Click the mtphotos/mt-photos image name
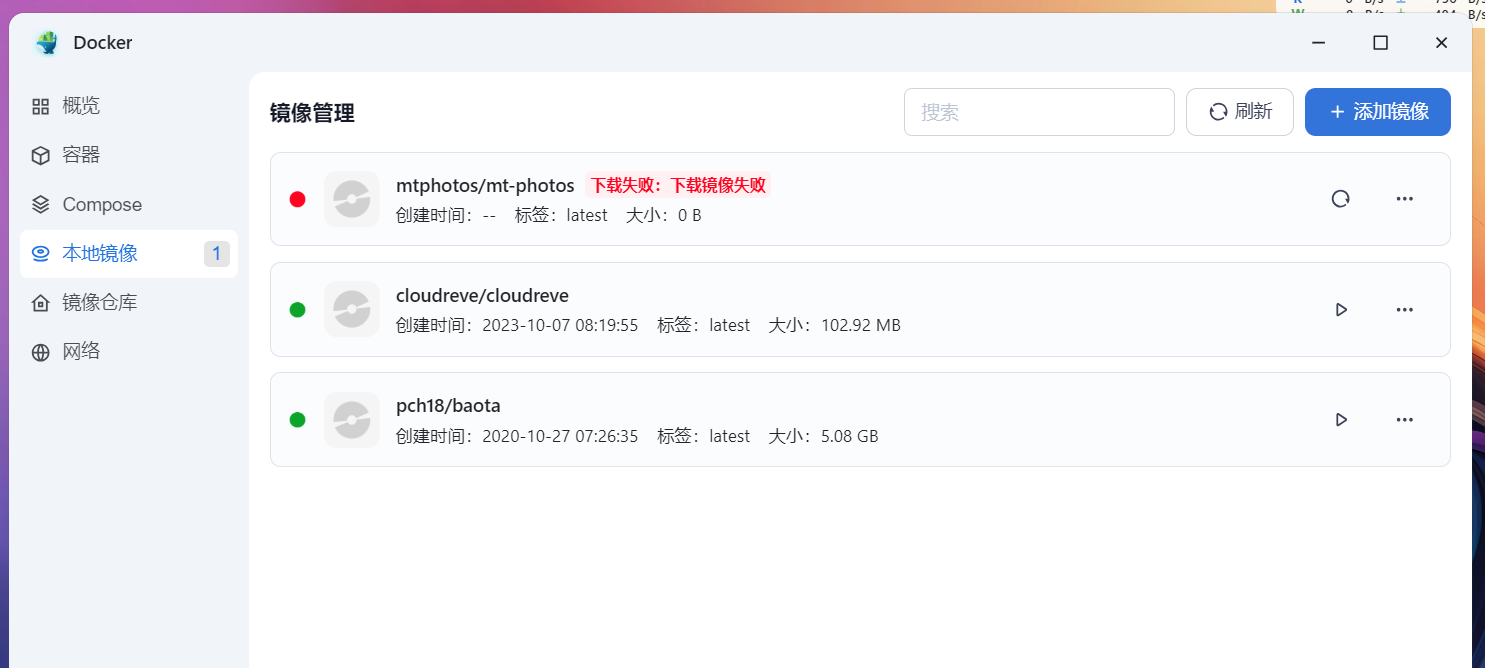This screenshot has width=1485, height=668. pos(485,185)
